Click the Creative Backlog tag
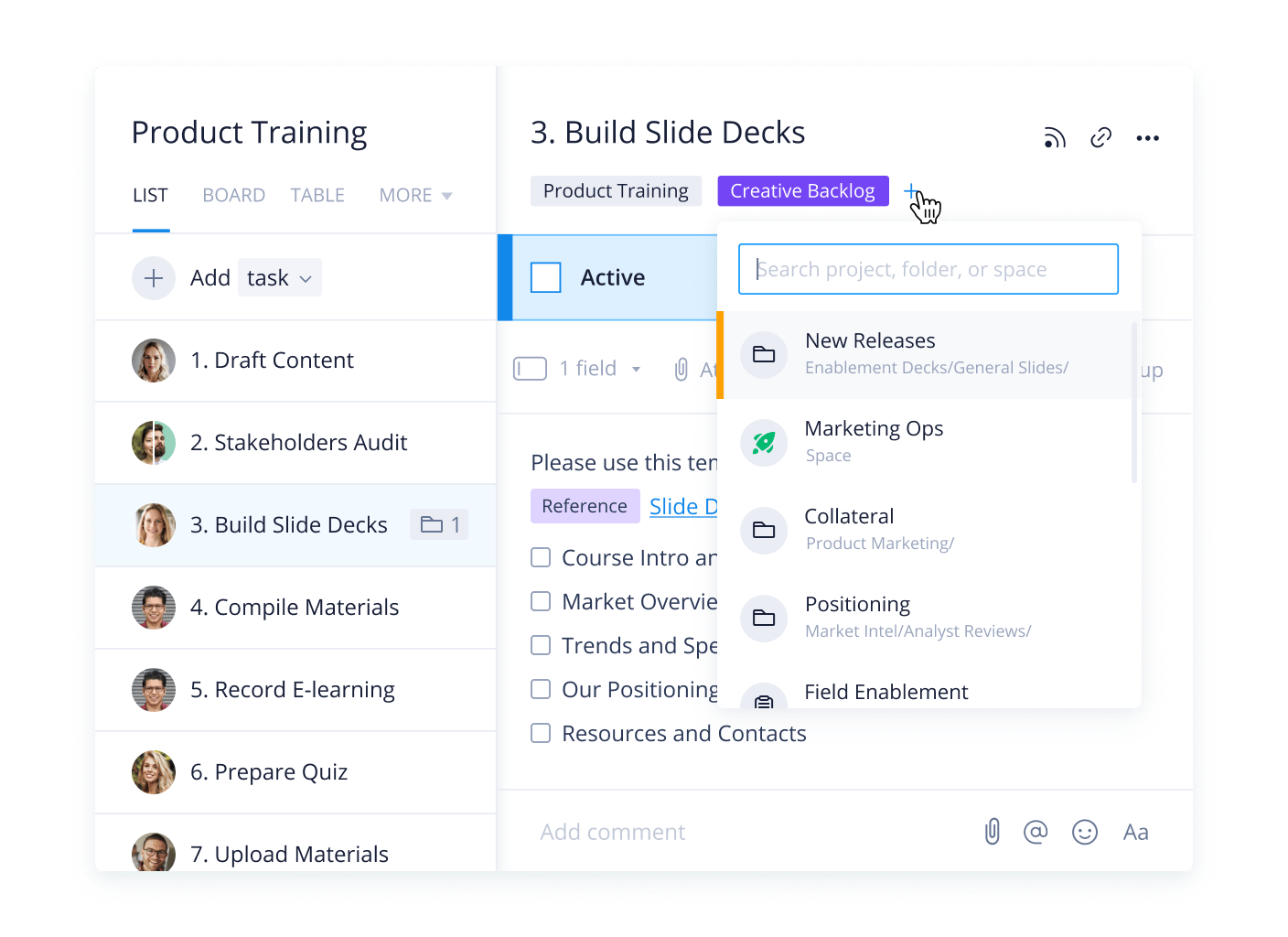This screenshot has height=937, width=1288. click(x=802, y=190)
